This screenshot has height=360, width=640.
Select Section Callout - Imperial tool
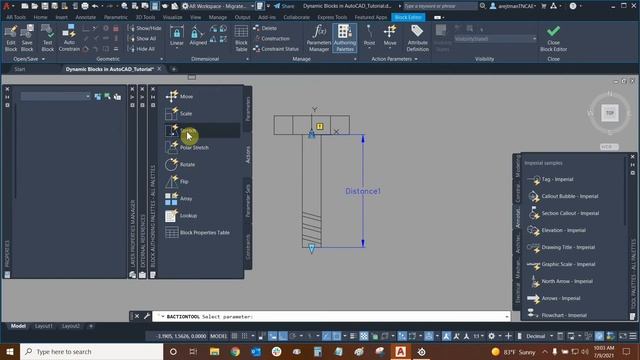(x=563, y=213)
